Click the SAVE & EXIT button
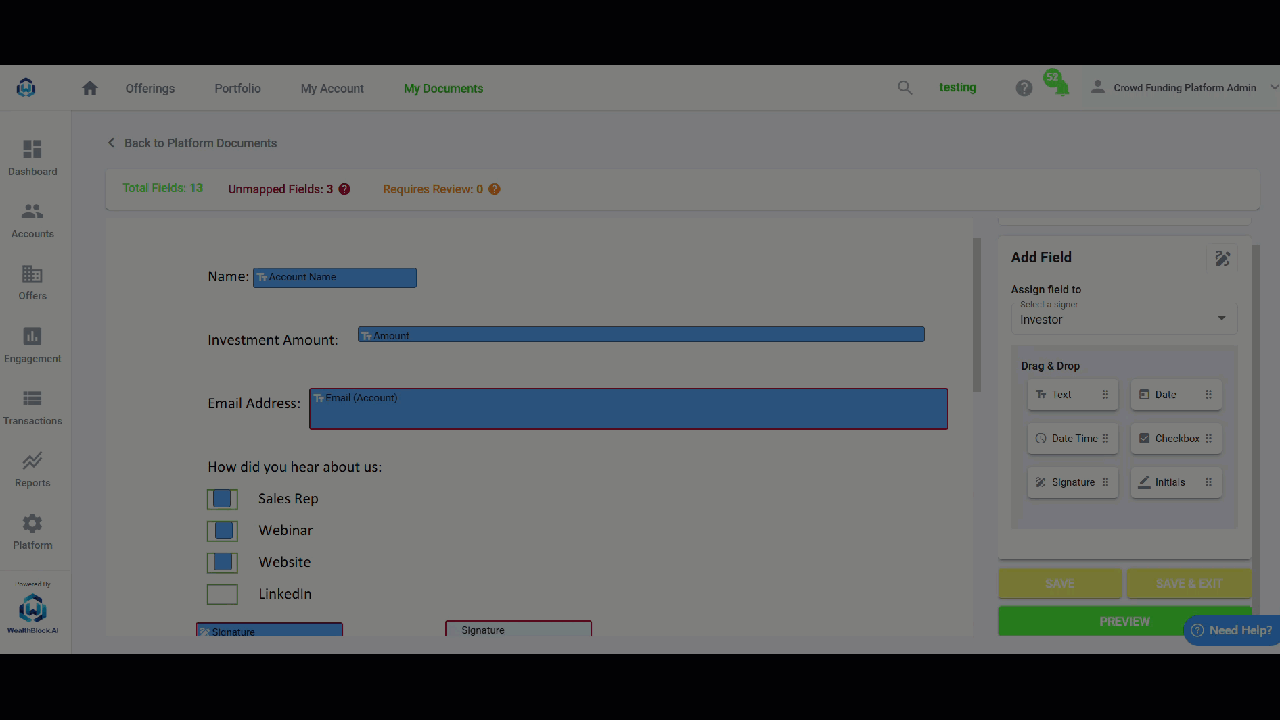 click(x=1189, y=584)
